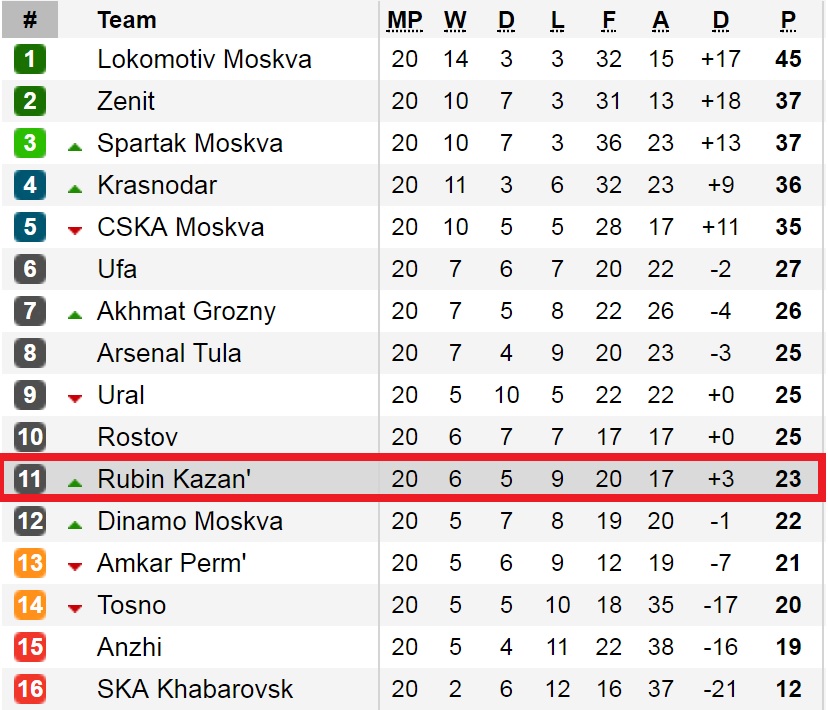Open the Zenit team link
Screen dimensions: 828x710
pyautogui.click(x=126, y=101)
